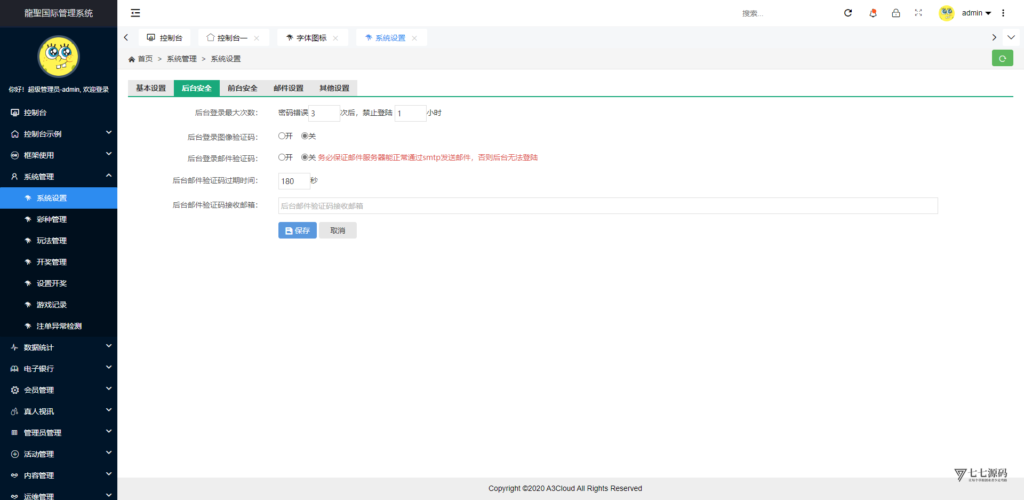The height and width of the screenshot is (500, 1024).
Task: Click the lock screen icon
Action: pos(896,13)
